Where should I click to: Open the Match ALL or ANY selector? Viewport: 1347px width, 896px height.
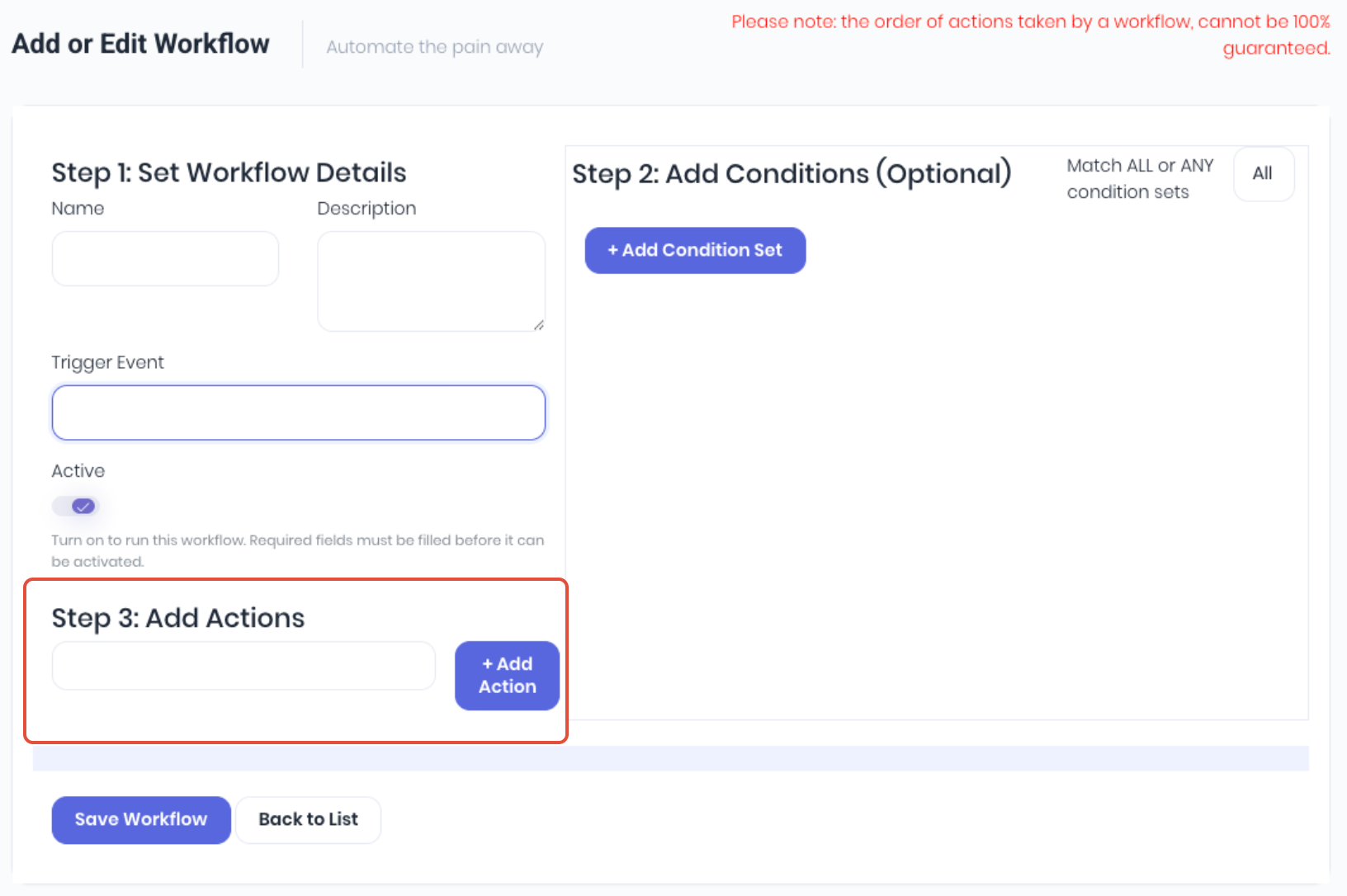(1264, 174)
